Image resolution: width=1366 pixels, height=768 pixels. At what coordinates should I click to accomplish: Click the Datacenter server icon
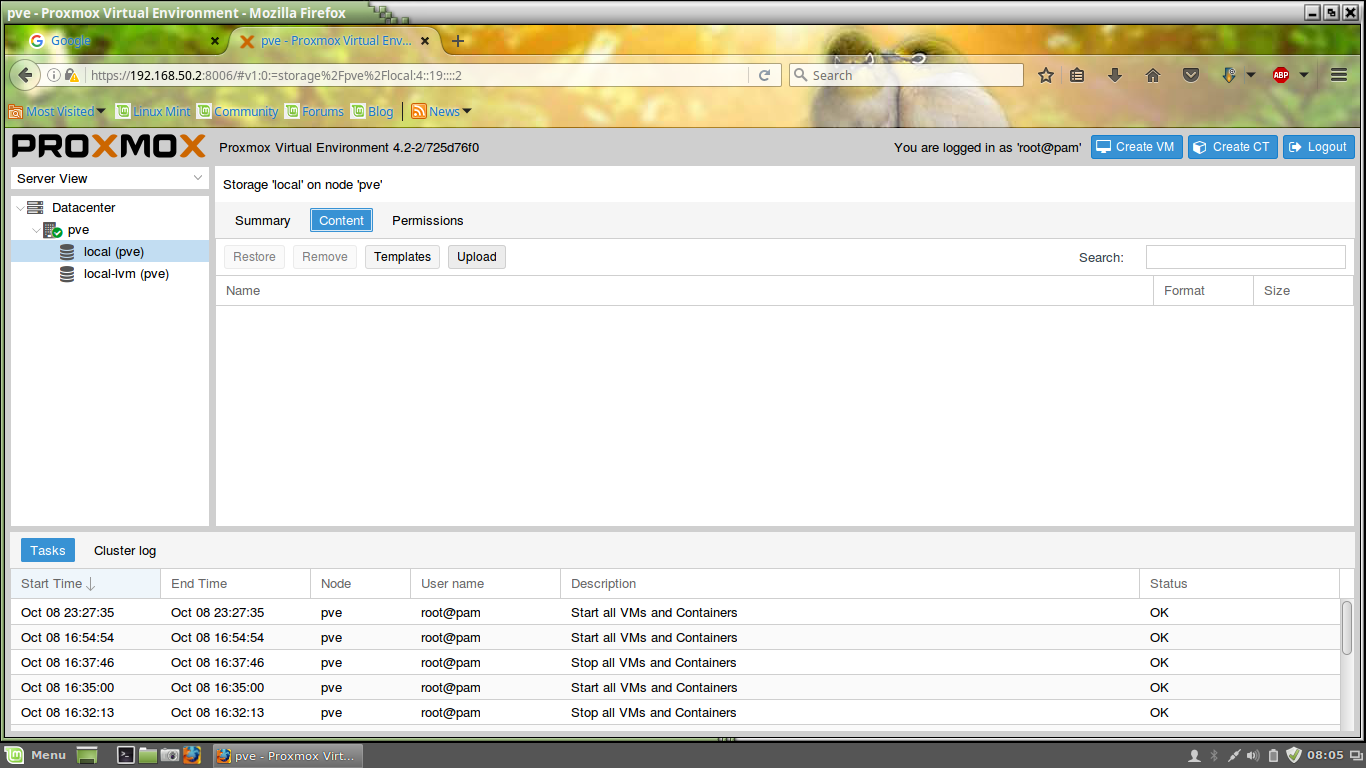tap(35, 208)
